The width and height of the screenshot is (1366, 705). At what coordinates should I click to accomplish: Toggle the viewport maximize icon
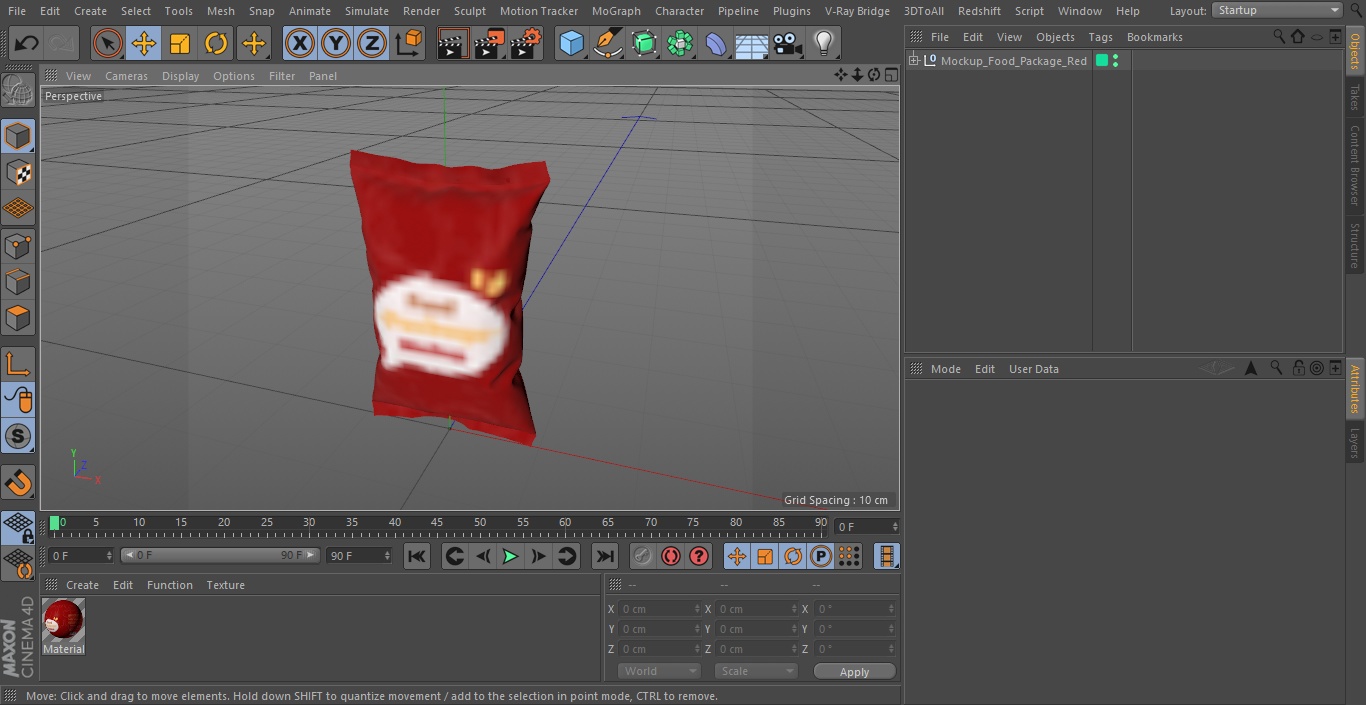(x=890, y=75)
